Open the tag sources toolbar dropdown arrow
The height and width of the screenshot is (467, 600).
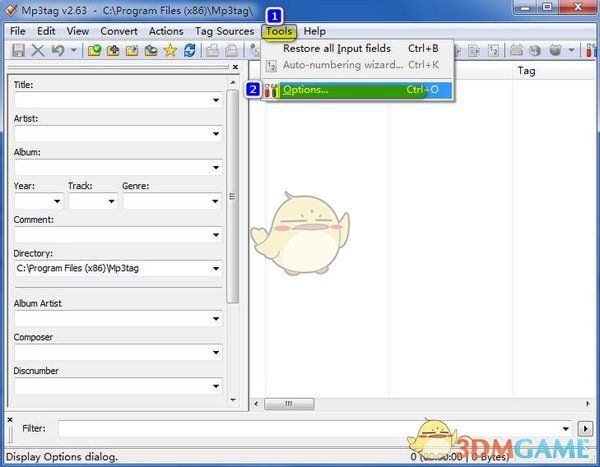571,51
